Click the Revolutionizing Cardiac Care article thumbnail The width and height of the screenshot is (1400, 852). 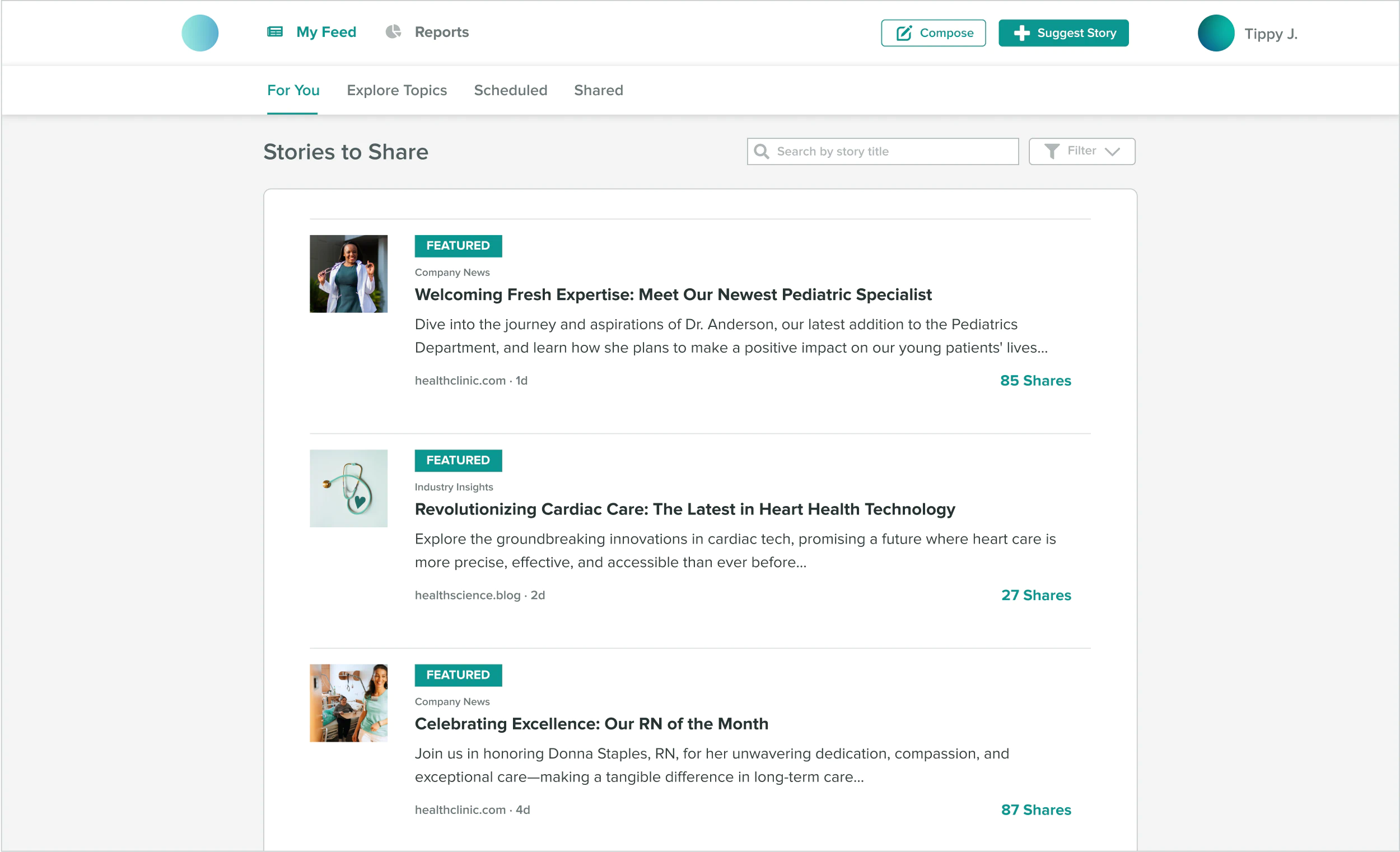349,488
